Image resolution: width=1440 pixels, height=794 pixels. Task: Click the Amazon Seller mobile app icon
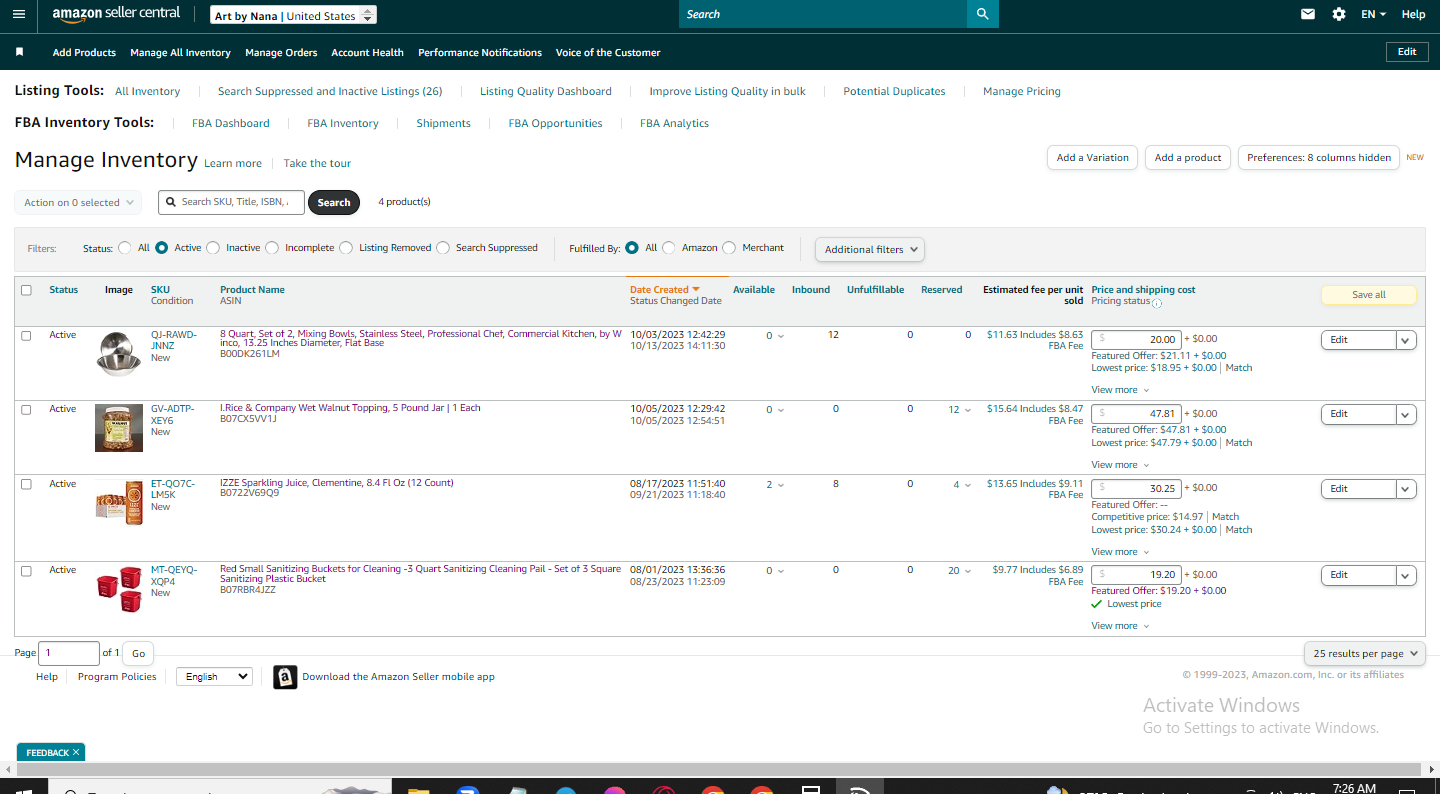(x=285, y=677)
